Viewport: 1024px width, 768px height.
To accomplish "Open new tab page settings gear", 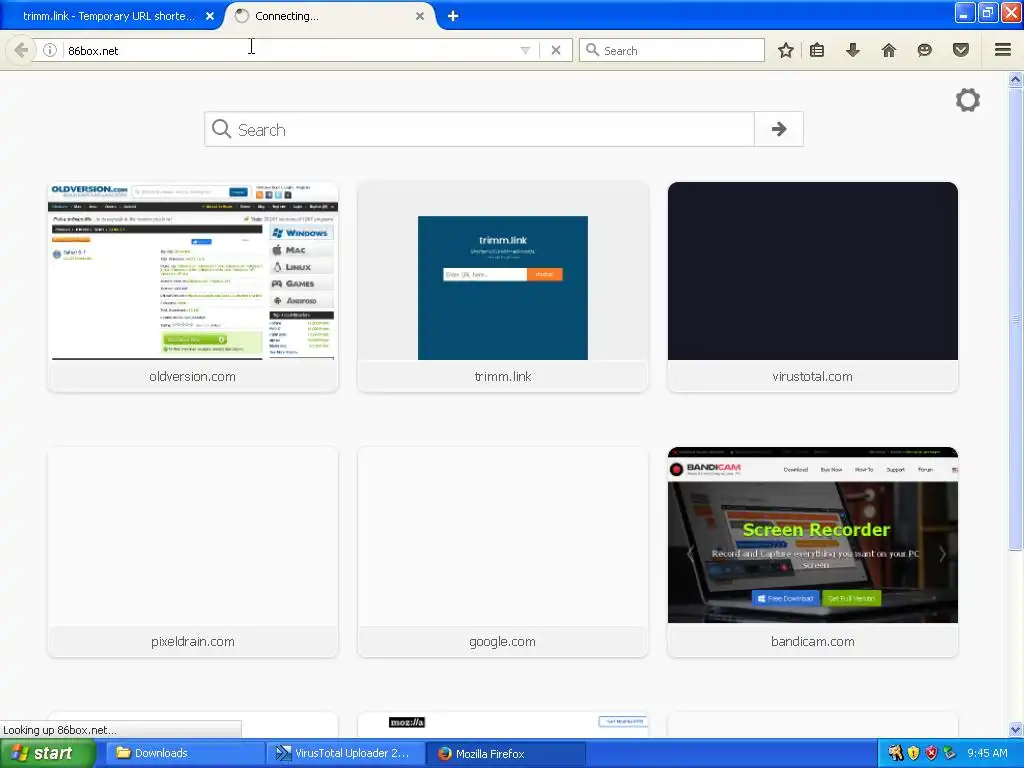I will click(968, 100).
